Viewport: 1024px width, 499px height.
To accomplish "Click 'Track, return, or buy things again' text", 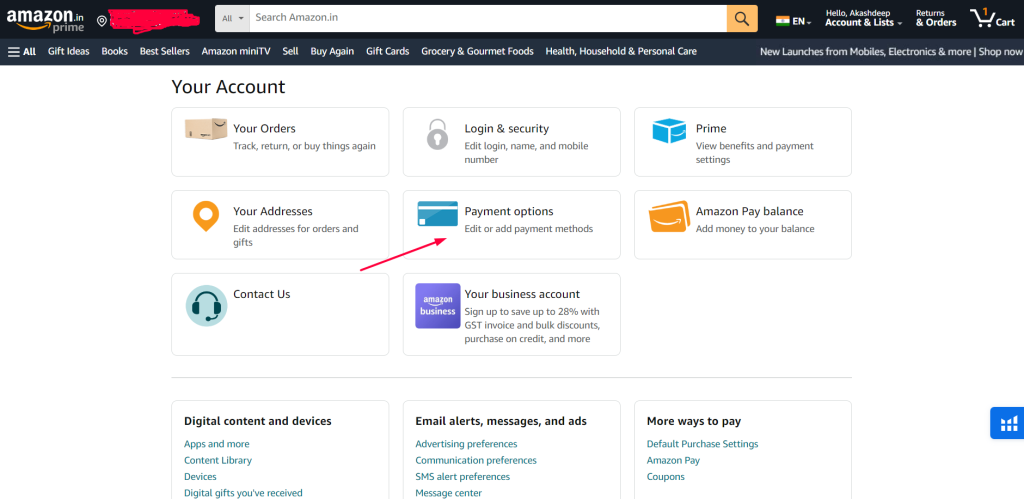I will click(x=304, y=146).
